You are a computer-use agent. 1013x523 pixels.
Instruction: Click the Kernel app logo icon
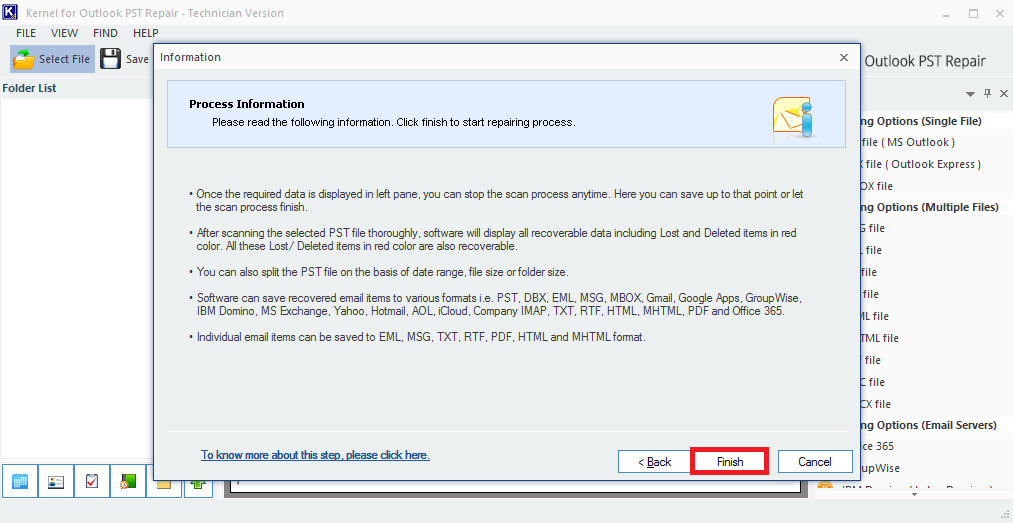(10, 13)
